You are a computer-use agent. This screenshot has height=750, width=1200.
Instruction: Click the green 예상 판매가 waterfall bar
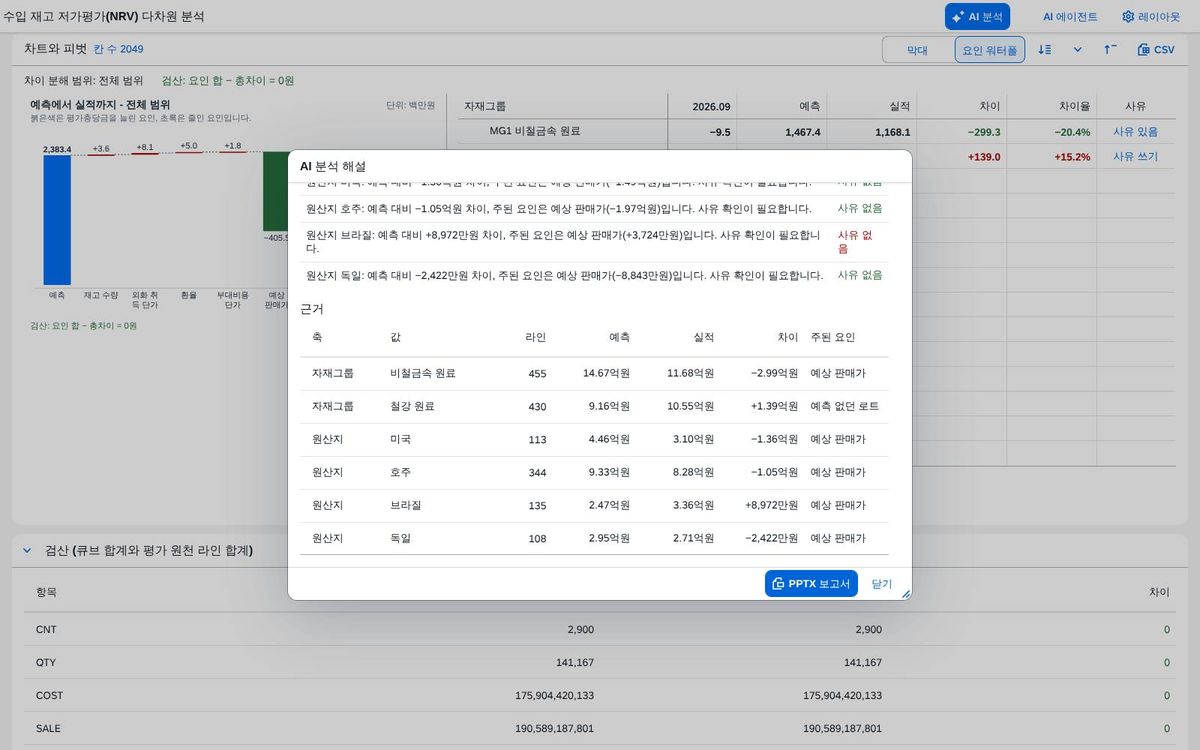coord(275,192)
